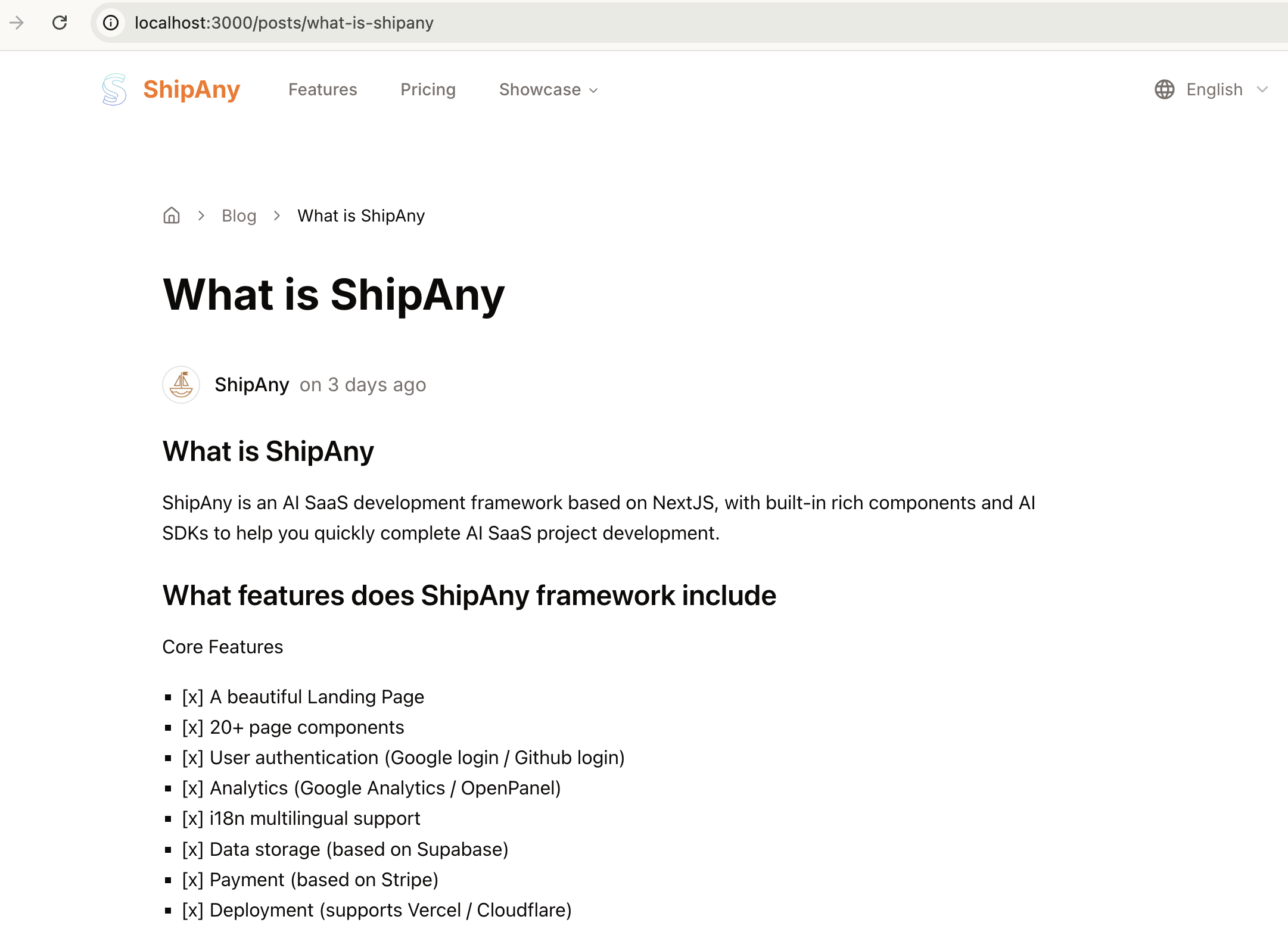Click the ShipAny S logo icon
Image resolution: width=1288 pixels, height=935 pixels.
[114, 89]
